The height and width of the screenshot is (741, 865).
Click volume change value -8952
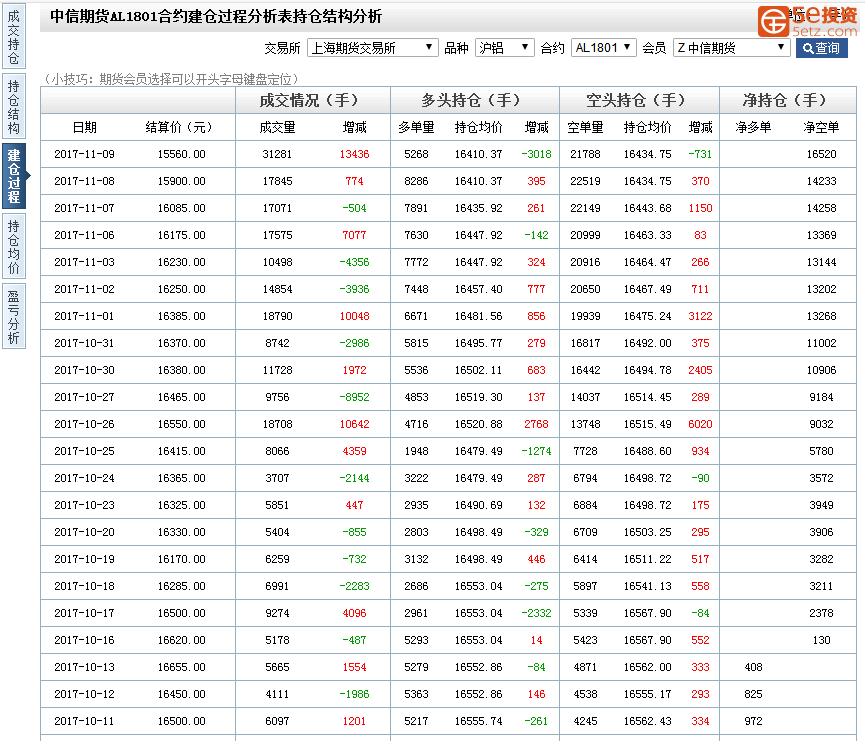click(354, 397)
